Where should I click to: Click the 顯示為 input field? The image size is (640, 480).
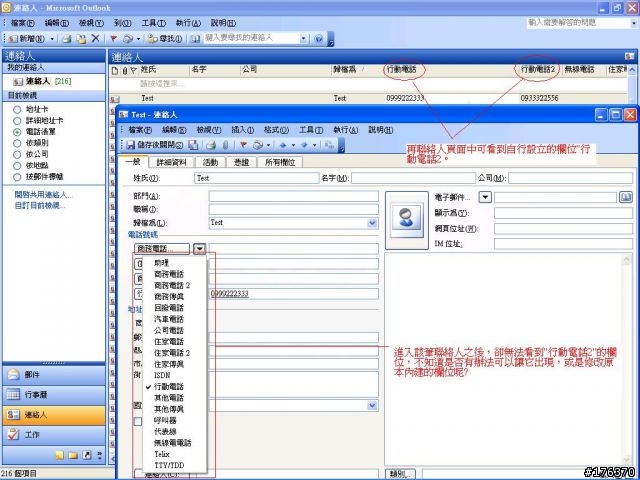point(563,213)
